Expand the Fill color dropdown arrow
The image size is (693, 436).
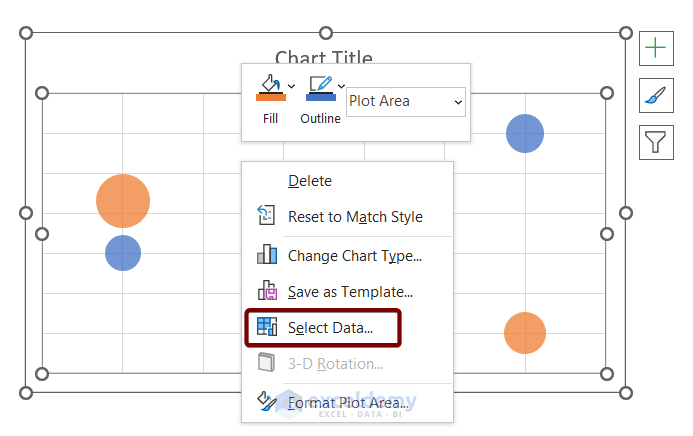tap(292, 87)
